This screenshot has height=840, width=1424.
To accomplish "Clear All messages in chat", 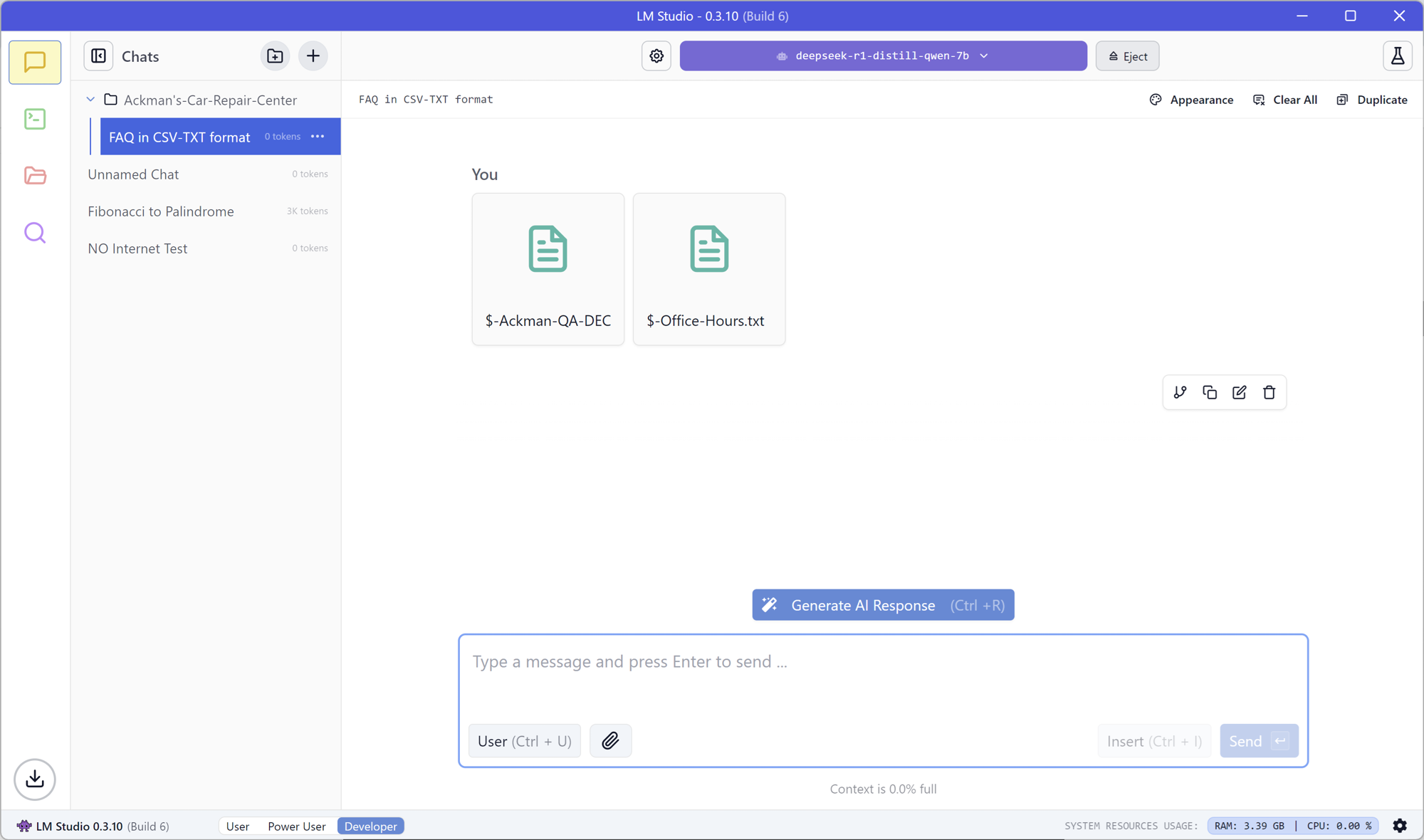I will pos(1285,100).
